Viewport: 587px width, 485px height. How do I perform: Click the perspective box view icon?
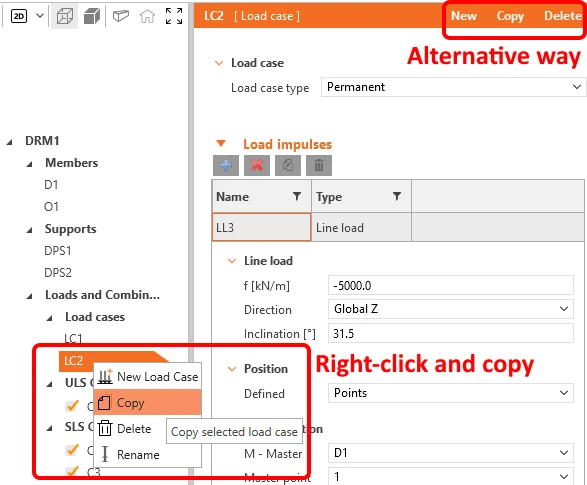(121, 16)
